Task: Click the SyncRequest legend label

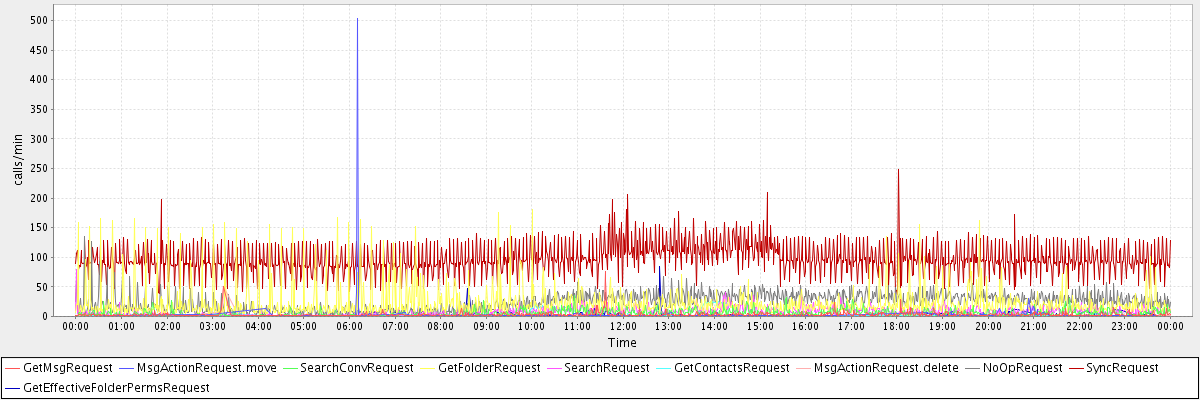Action: point(1122,368)
